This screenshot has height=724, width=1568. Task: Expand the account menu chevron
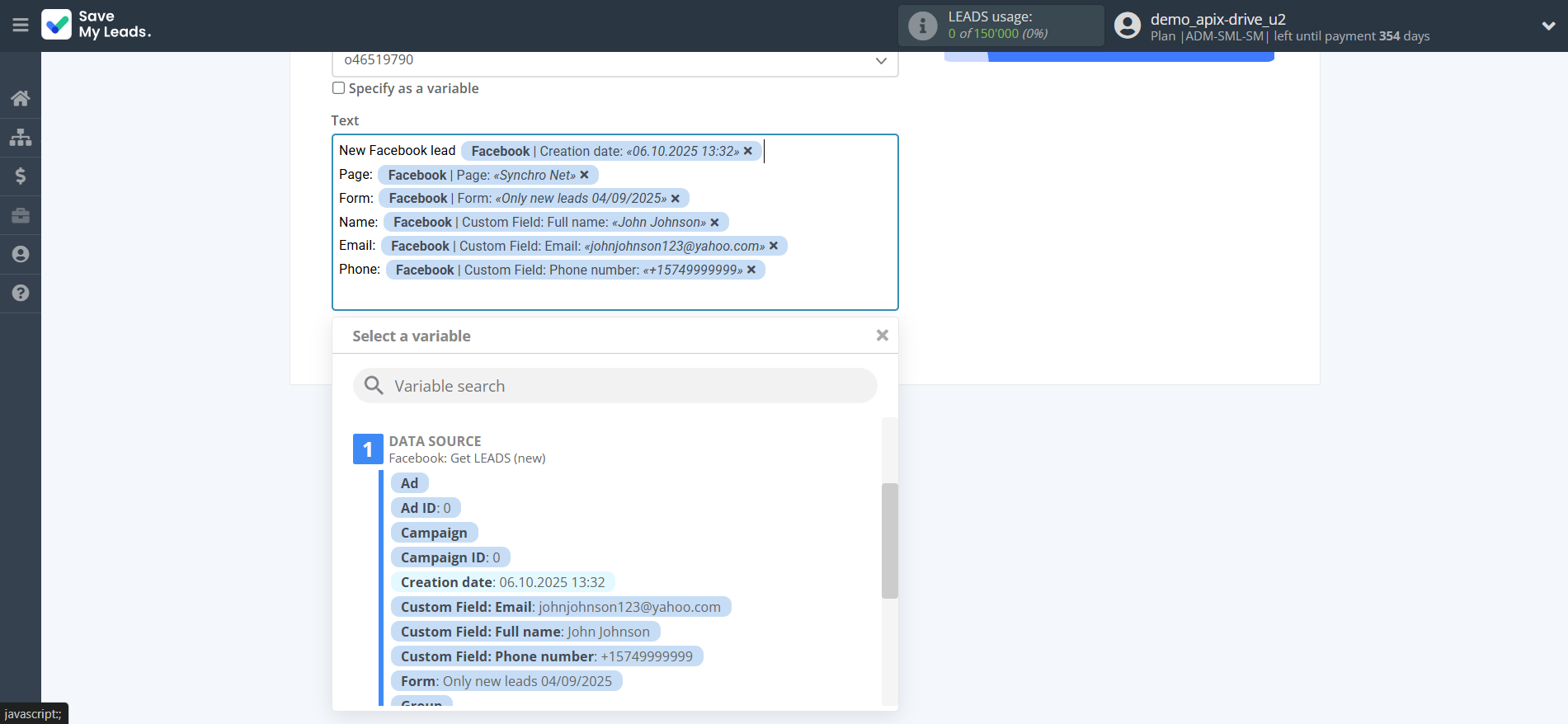pos(1548,26)
